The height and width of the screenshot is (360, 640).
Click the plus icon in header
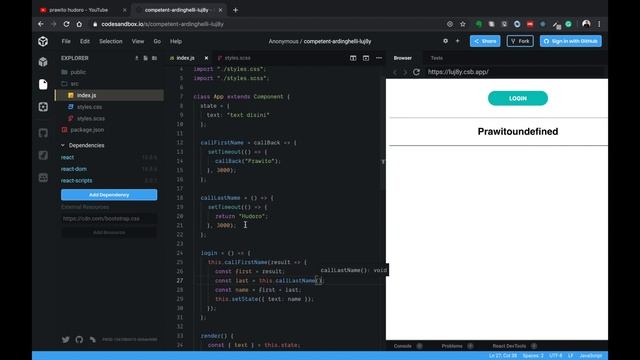click(457, 41)
